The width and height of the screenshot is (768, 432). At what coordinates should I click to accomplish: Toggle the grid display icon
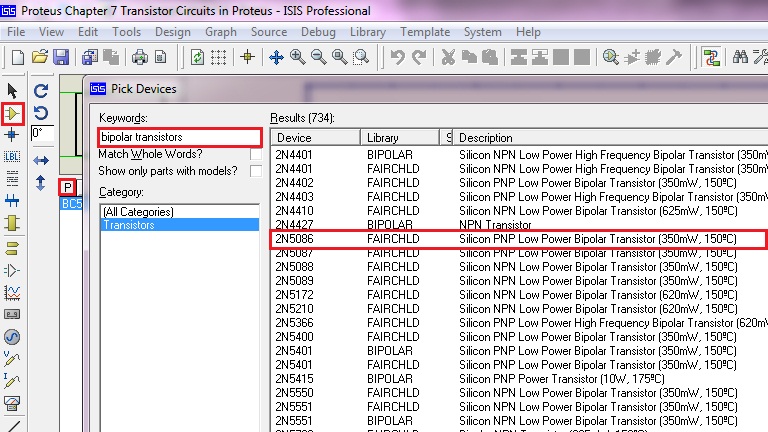coord(218,57)
